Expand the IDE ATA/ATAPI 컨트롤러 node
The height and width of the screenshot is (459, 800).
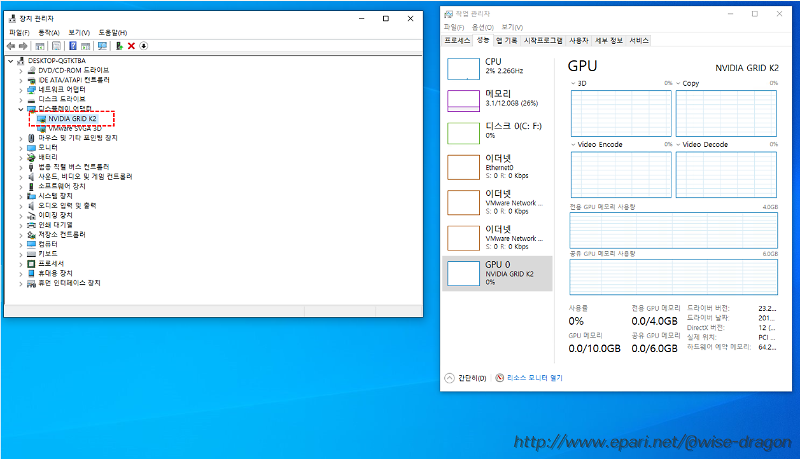[21, 80]
